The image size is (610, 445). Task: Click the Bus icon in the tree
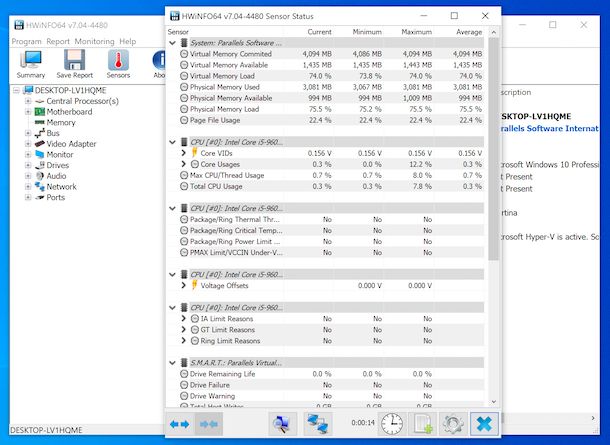click(40, 133)
